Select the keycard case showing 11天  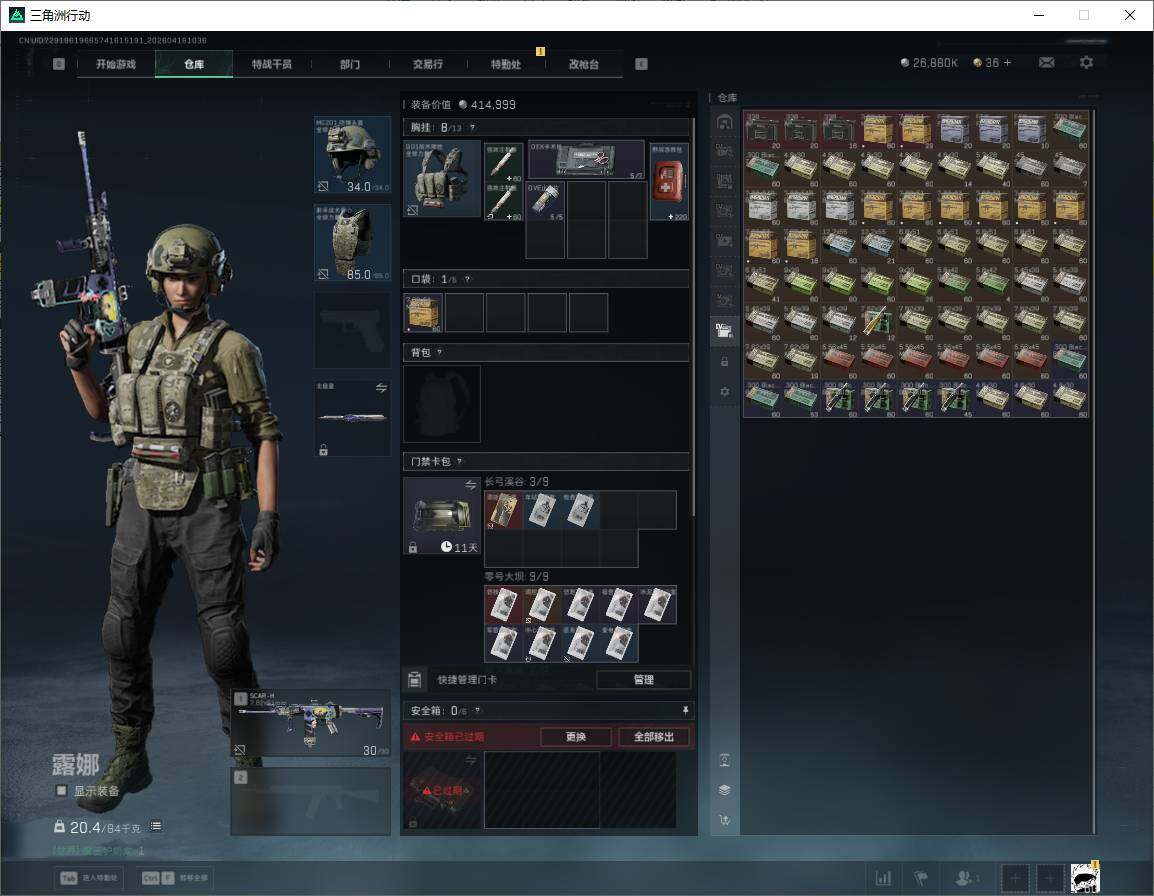(x=442, y=515)
